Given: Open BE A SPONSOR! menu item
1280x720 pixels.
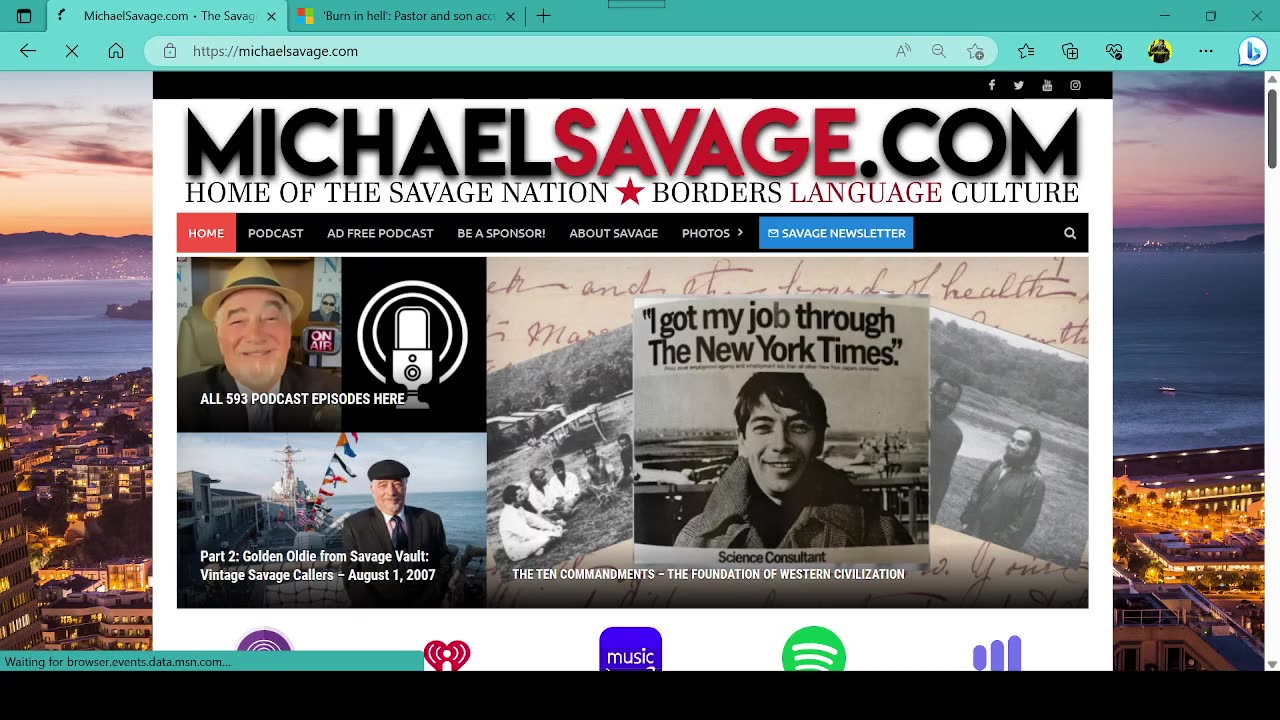Looking at the screenshot, I should tap(501, 233).
